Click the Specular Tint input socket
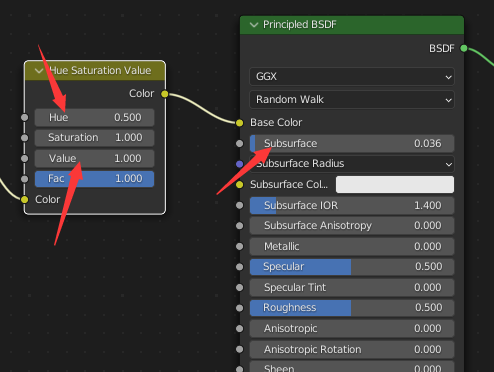The width and height of the screenshot is (494, 372). click(239, 287)
